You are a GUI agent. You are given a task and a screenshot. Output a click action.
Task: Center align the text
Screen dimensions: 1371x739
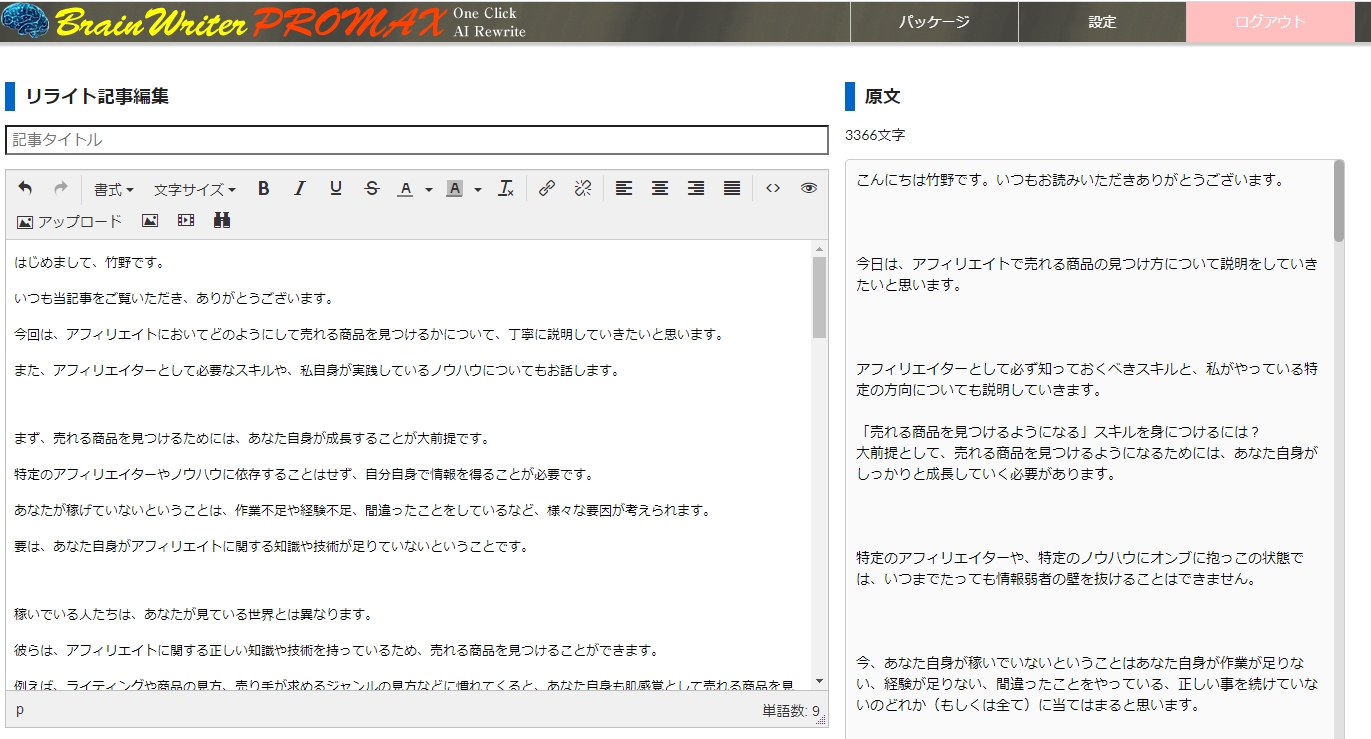click(x=660, y=189)
